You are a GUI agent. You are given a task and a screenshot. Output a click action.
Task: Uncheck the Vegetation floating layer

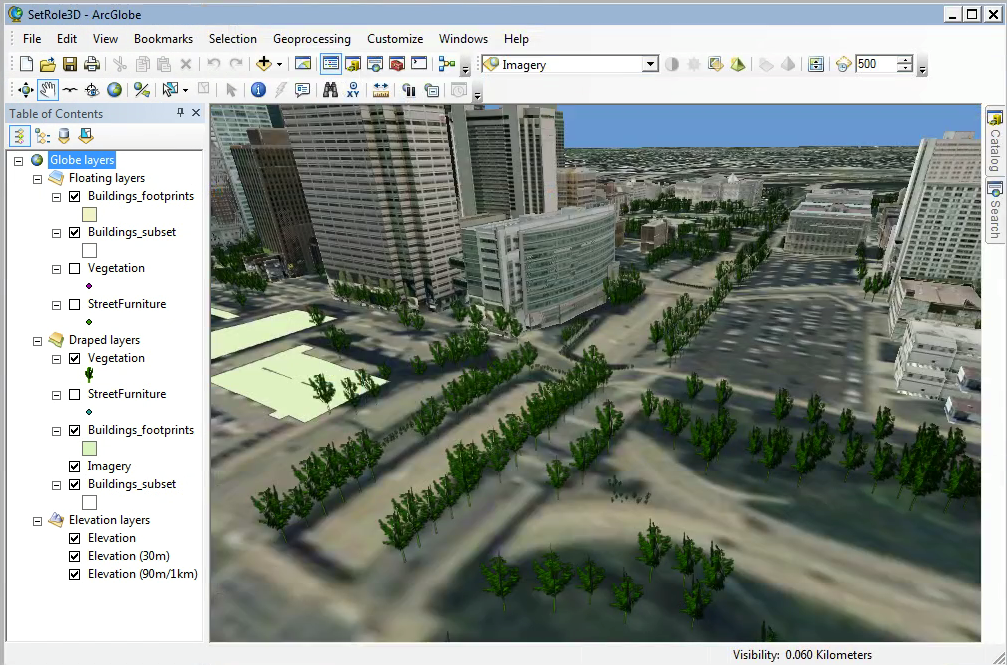pos(74,268)
